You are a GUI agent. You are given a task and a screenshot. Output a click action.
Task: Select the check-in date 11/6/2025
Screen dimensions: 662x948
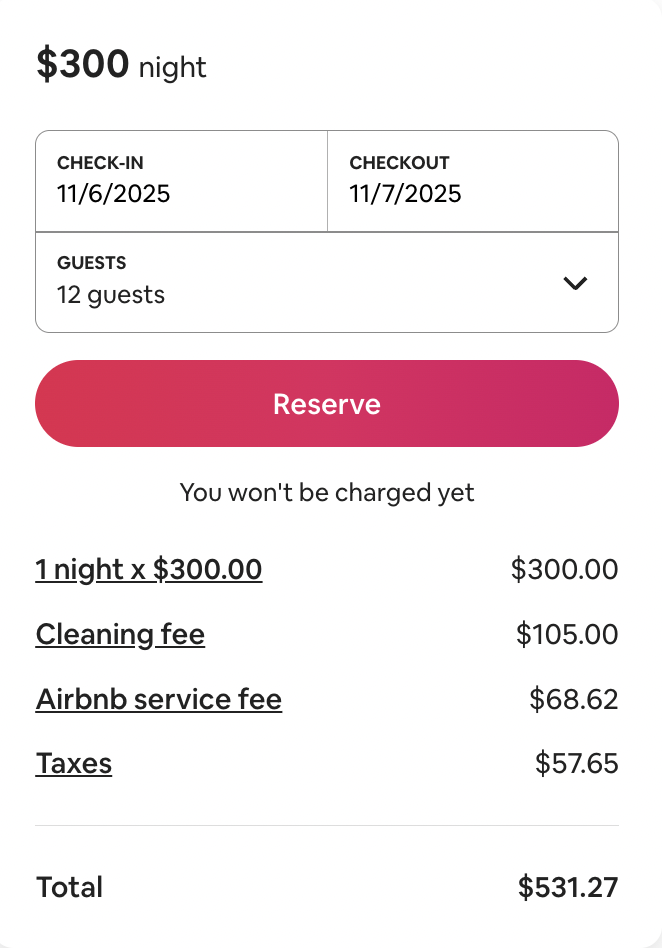(114, 194)
